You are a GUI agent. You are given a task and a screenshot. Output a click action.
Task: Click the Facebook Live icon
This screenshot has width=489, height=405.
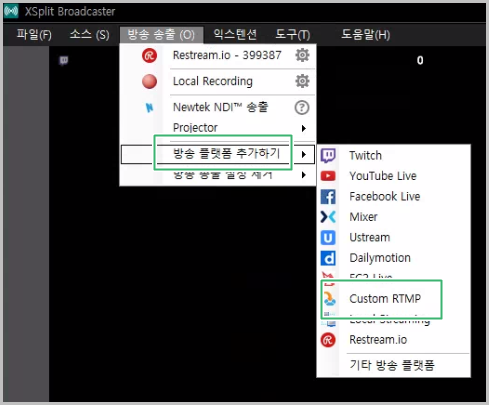(x=328, y=197)
